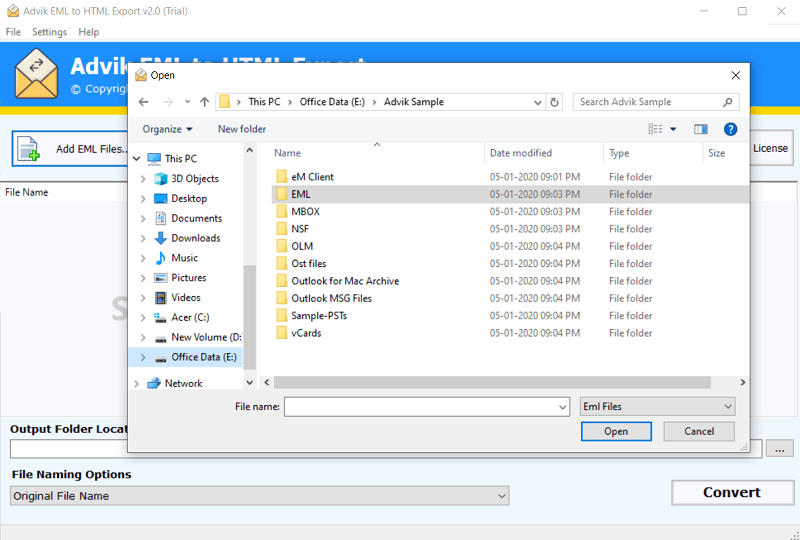800x540 pixels.
Task: Select Pictures in navigation pane
Action: 188,278
